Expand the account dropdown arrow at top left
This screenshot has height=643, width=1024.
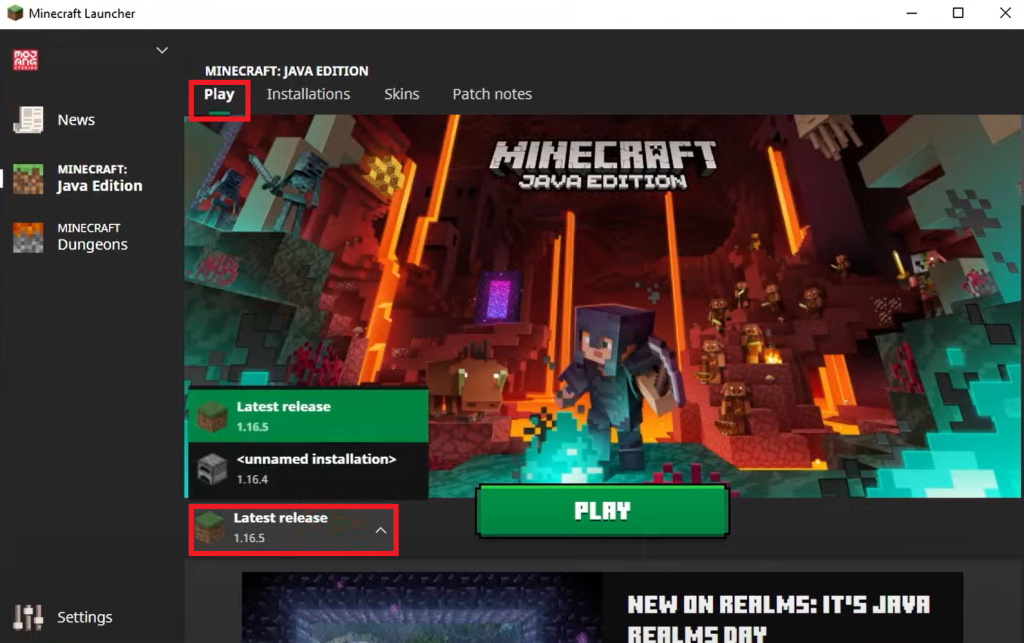(x=160, y=48)
